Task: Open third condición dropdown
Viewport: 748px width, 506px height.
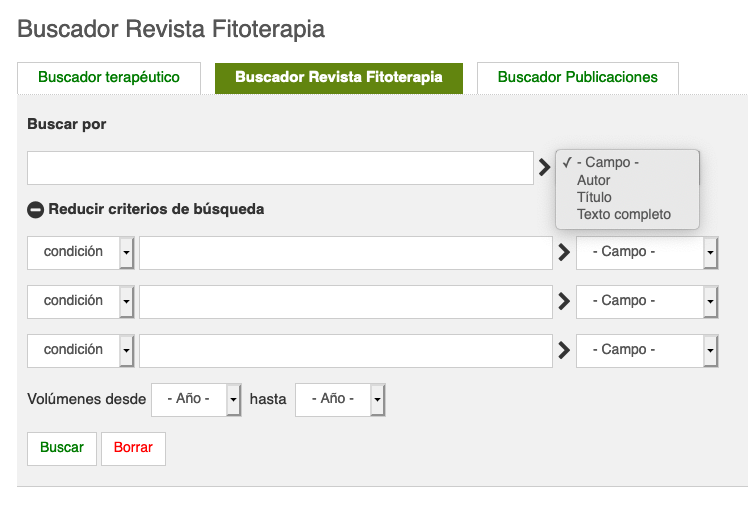Action: 81,351
